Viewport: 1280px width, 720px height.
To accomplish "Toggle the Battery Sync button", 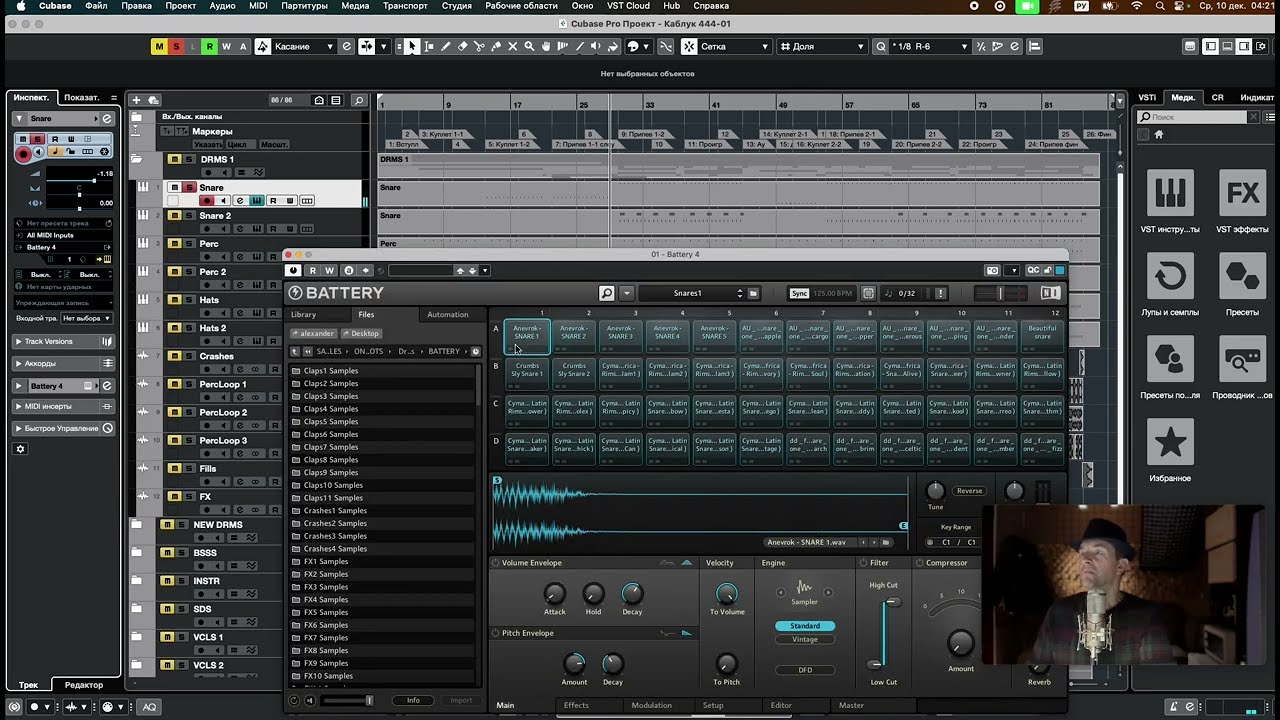I will (x=799, y=293).
